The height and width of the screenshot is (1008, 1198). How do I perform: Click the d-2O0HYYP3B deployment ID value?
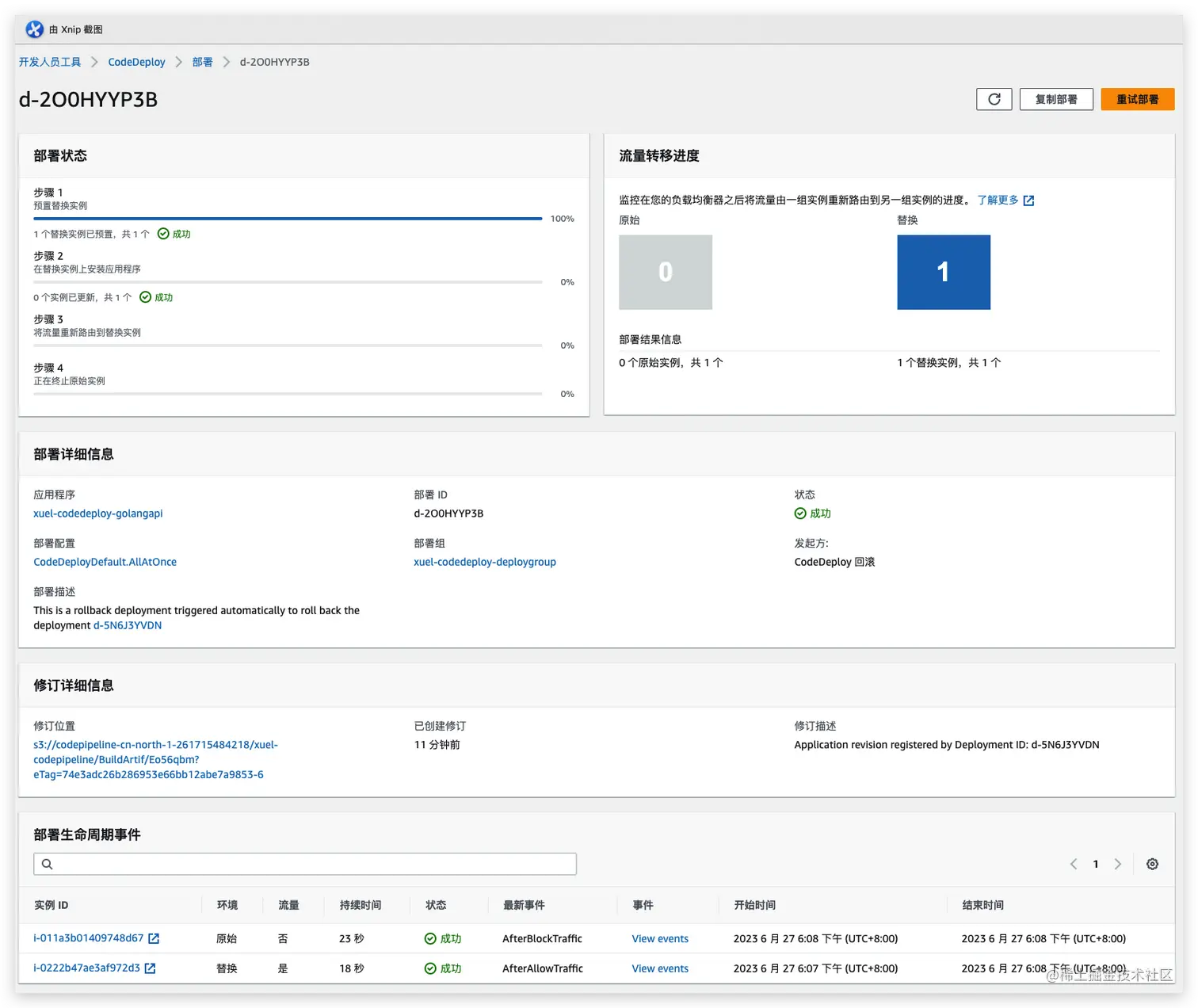click(448, 514)
